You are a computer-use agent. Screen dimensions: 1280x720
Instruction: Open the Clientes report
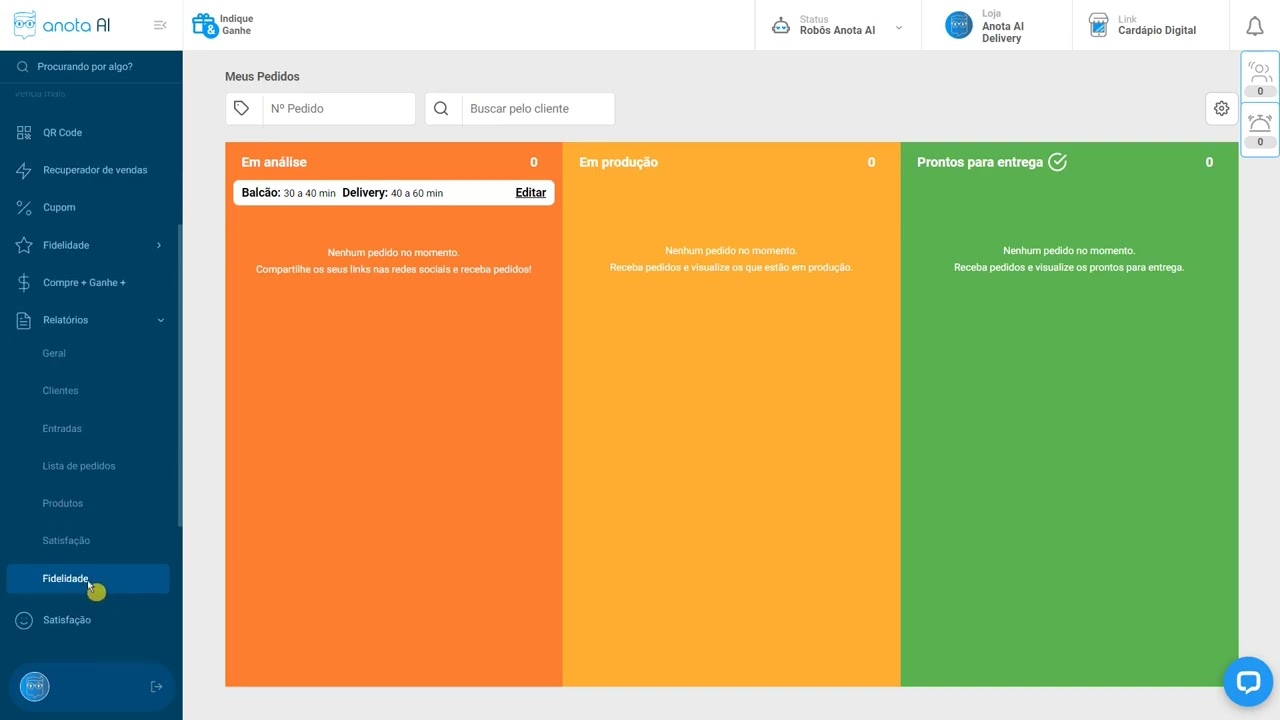coord(60,391)
